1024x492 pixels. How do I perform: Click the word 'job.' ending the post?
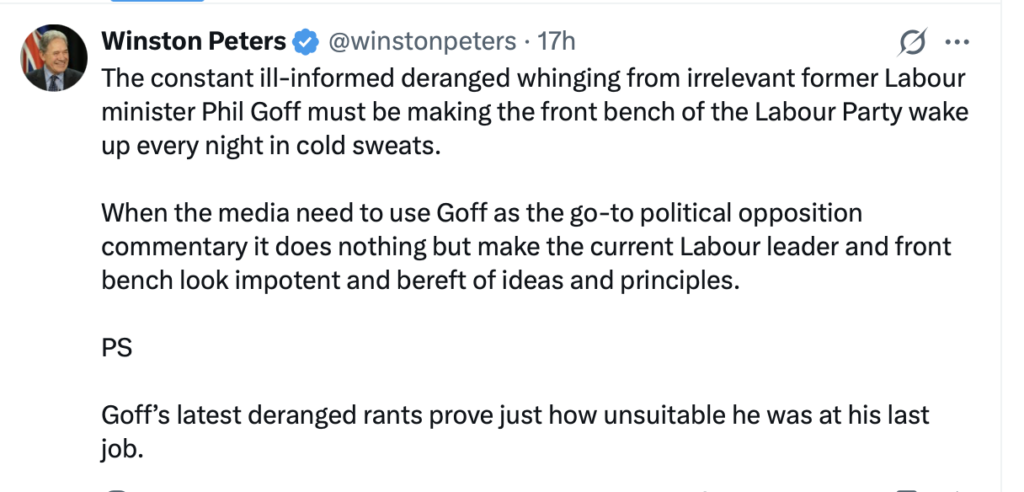point(123,450)
